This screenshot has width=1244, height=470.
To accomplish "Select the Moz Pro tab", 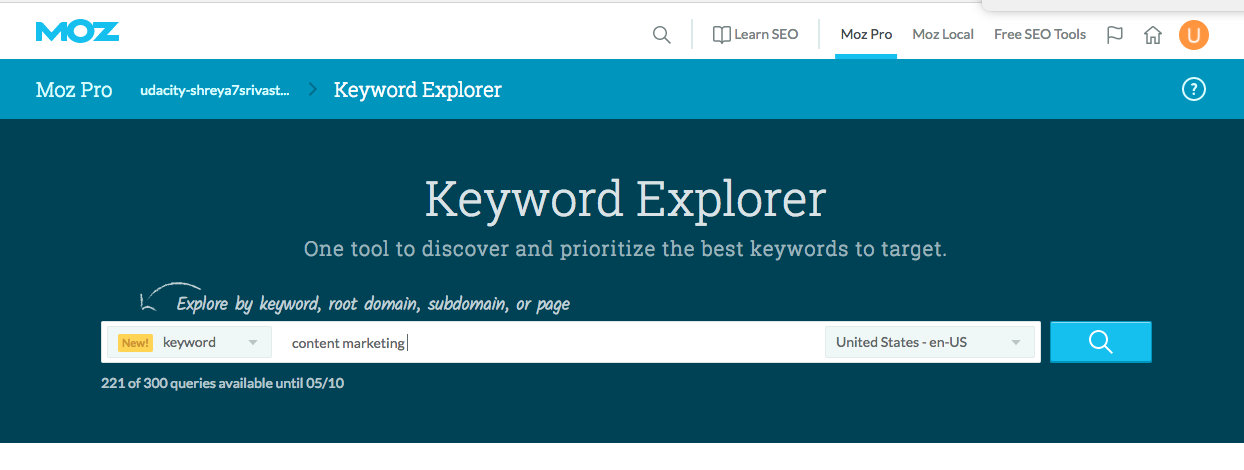I will click(866, 34).
